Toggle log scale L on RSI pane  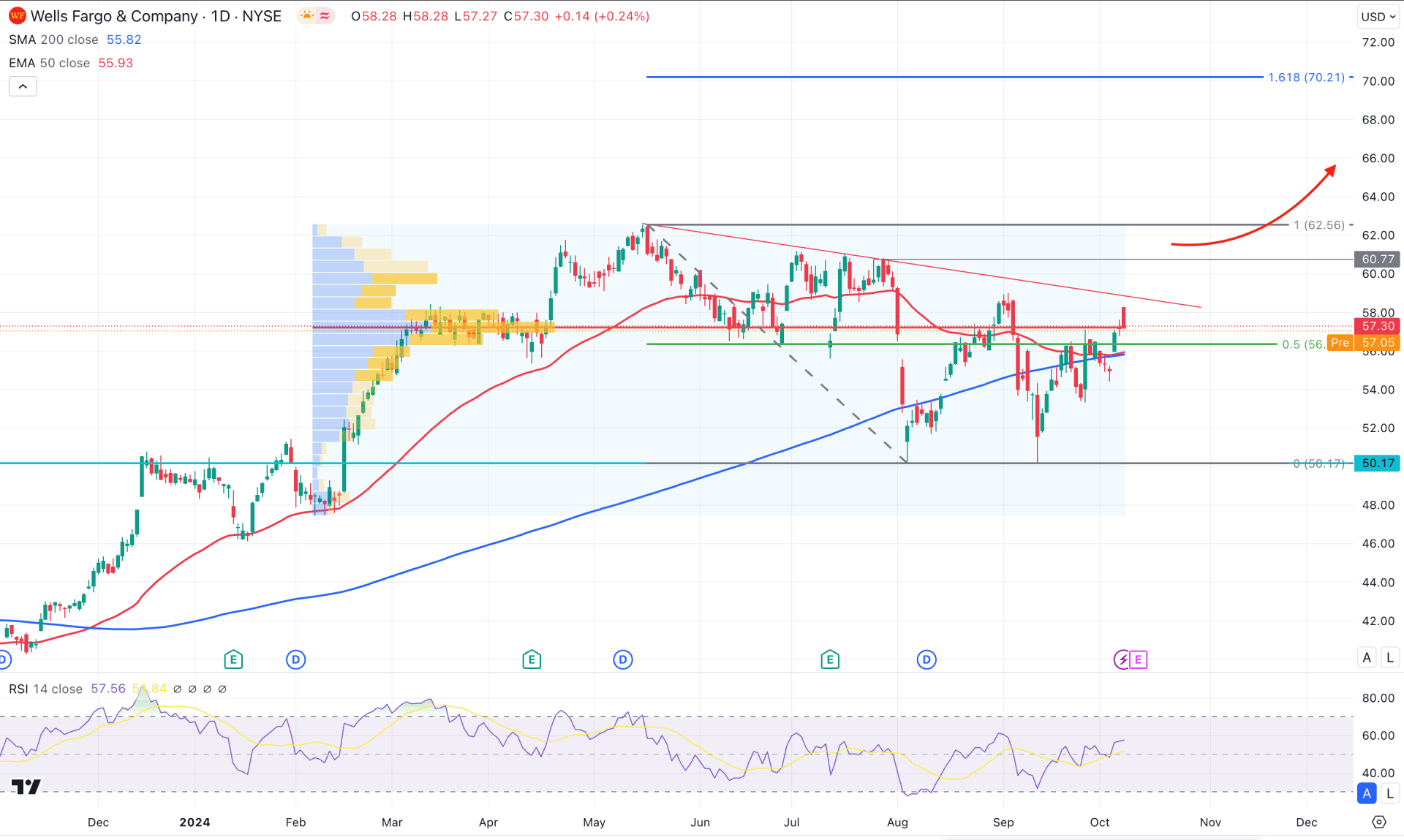tap(1390, 793)
